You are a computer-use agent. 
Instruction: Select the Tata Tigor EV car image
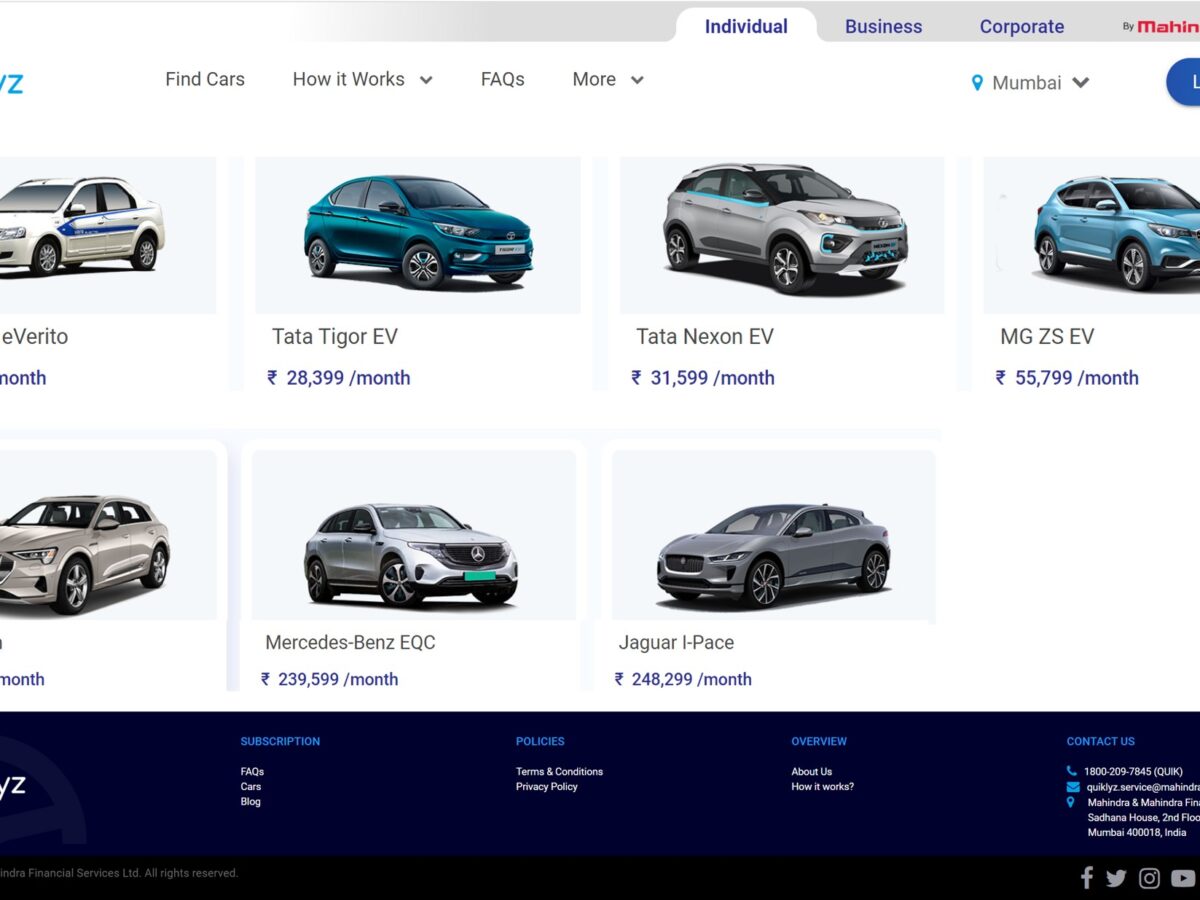coord(418,235)
